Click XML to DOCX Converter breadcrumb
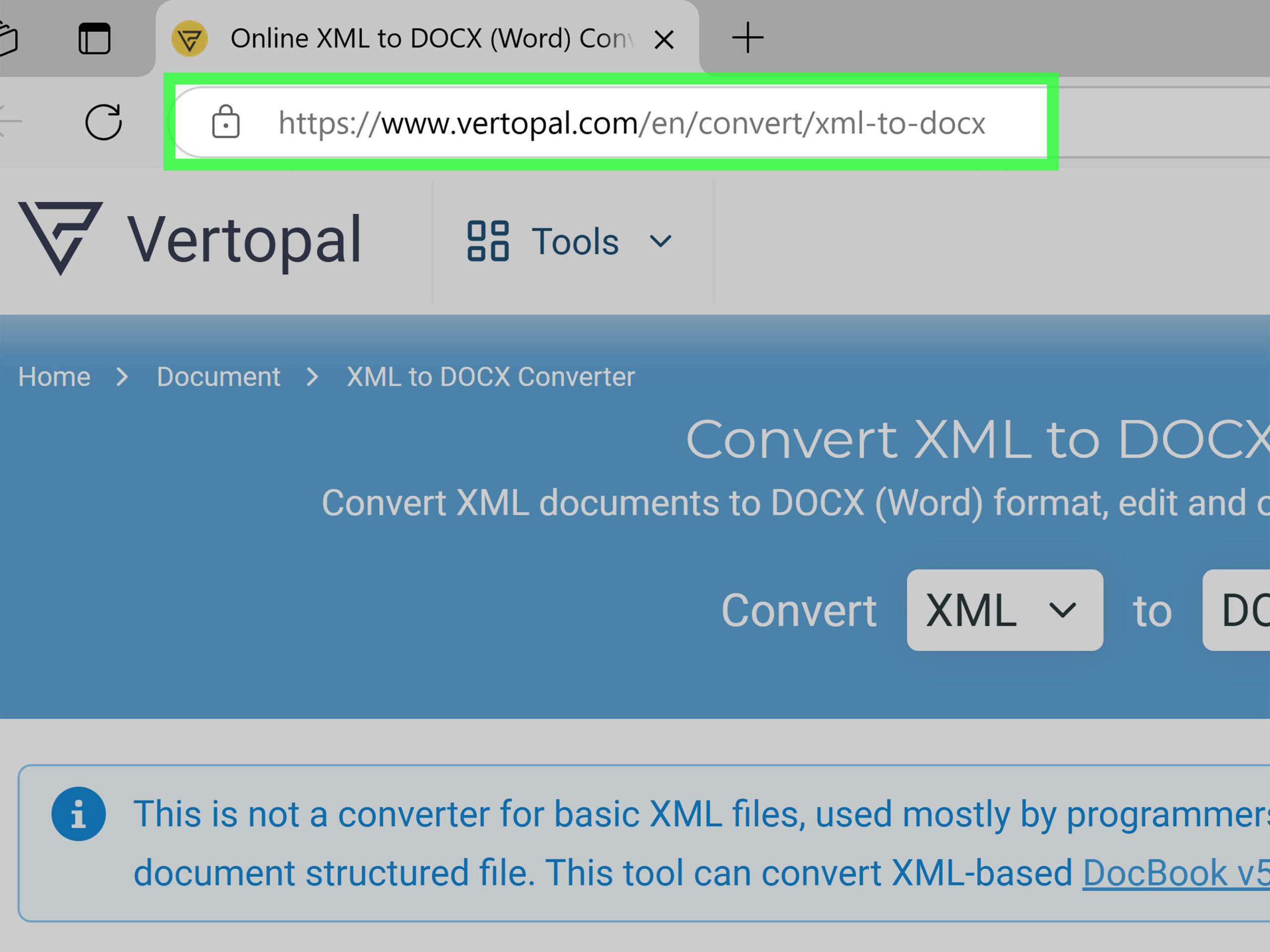Image resolution: width=1270 pixels, height=952 pixels. (x=491, y=377)
